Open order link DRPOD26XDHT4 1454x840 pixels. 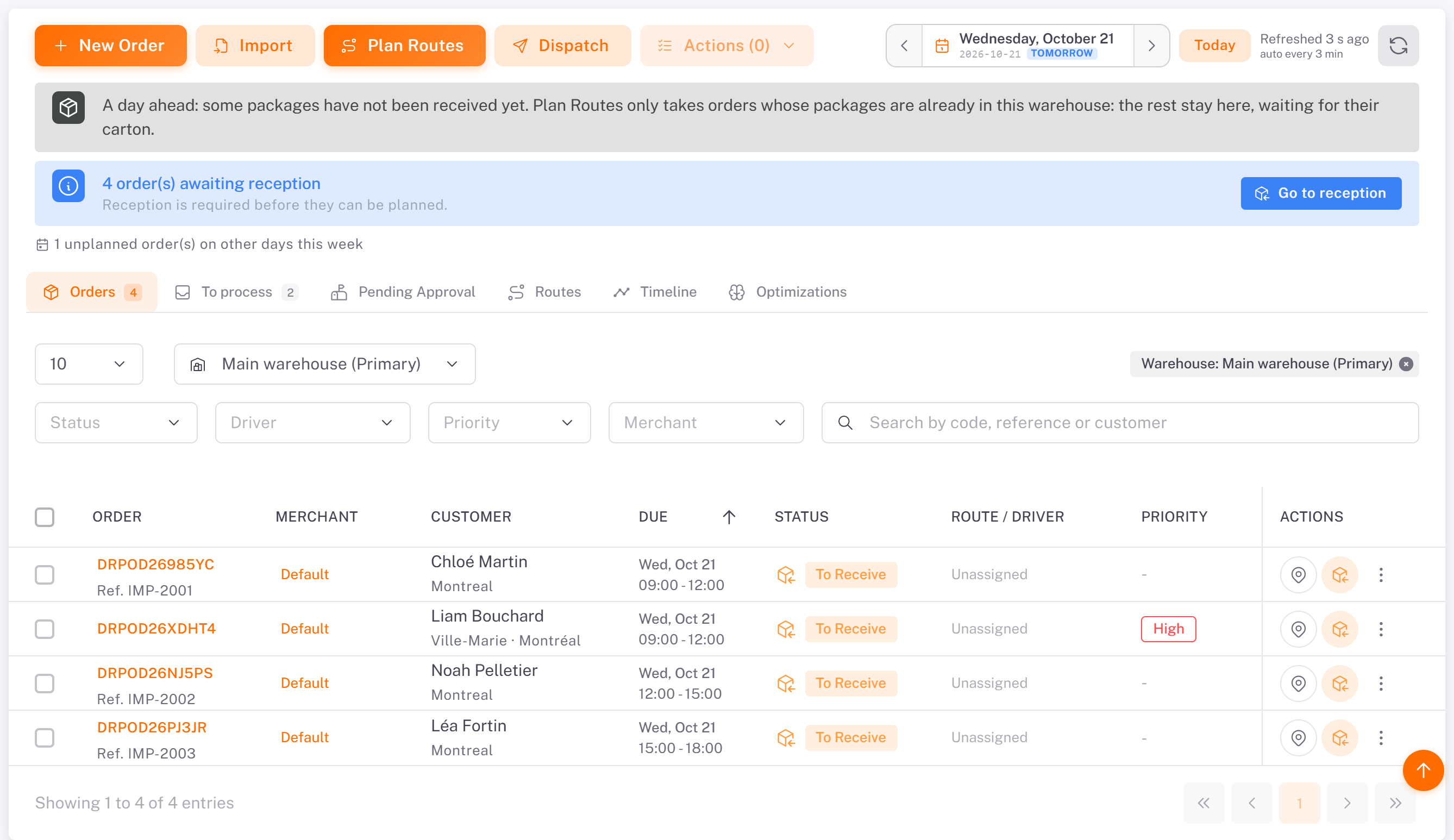tap(156, 629)
